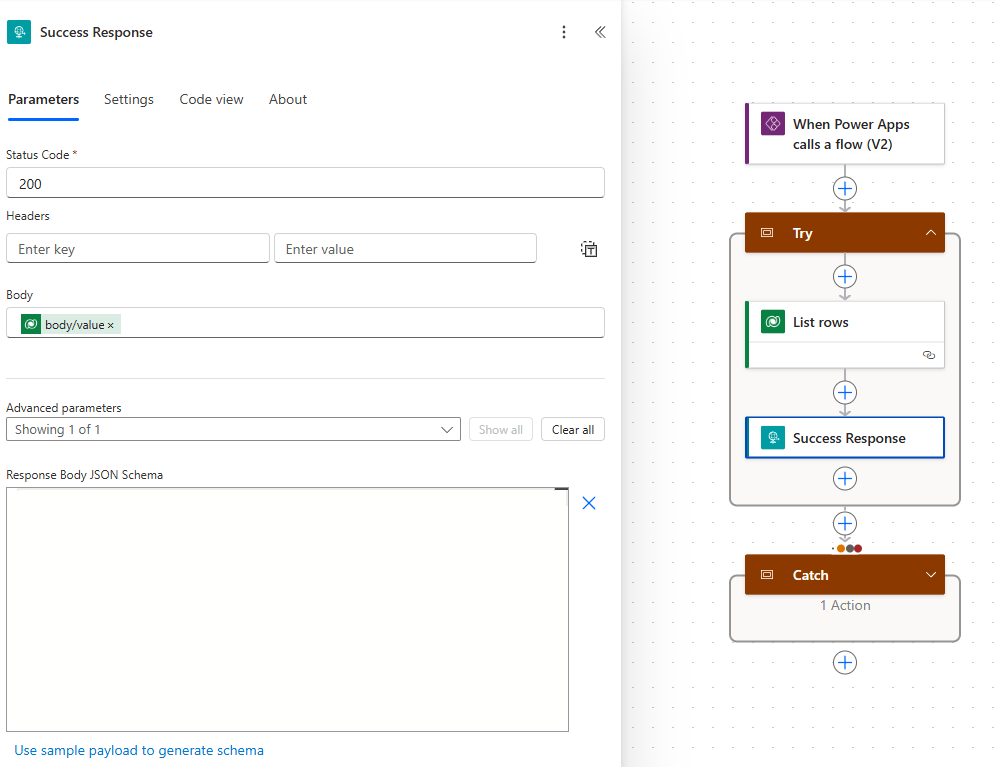This screenshot has width=996, height=767.
Task: Click the connection link icon on List rows
Action: point(928,355)
